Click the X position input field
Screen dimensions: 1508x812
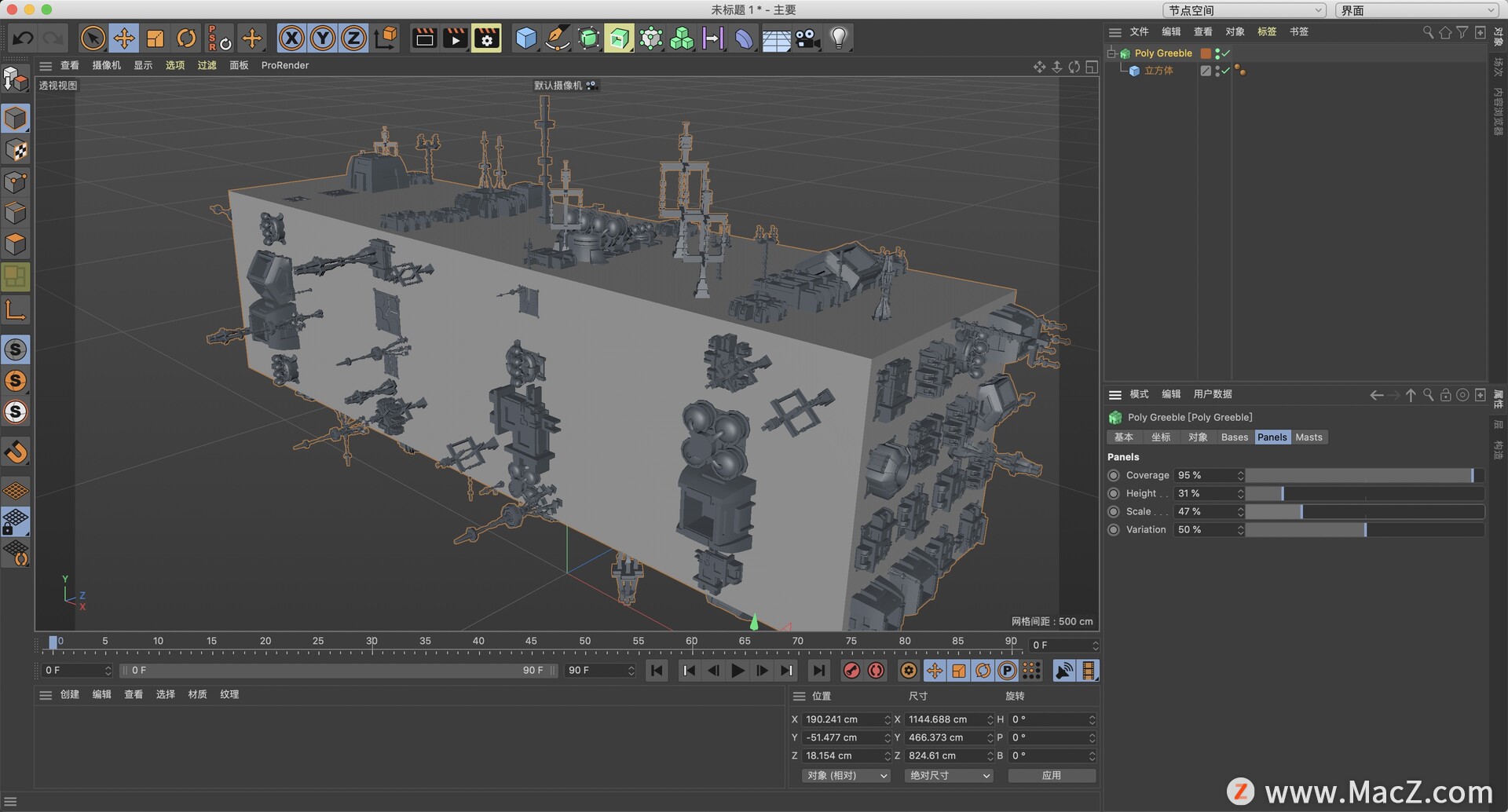844,719
